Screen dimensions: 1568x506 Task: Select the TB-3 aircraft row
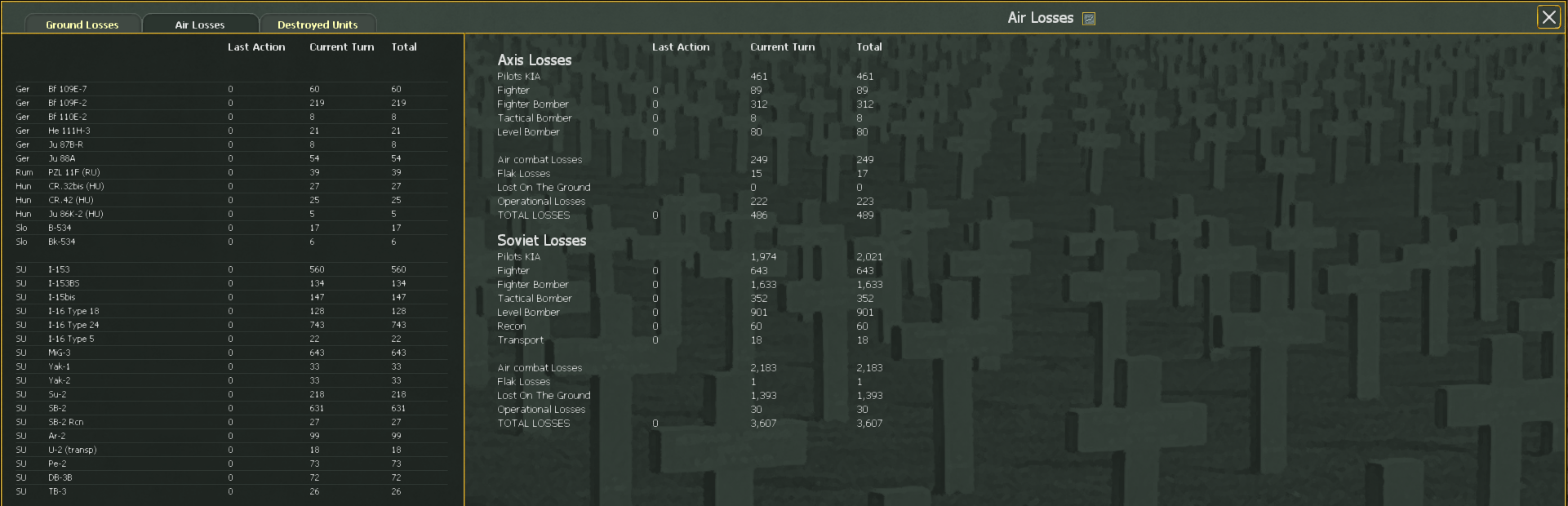(x=231, y=491)
